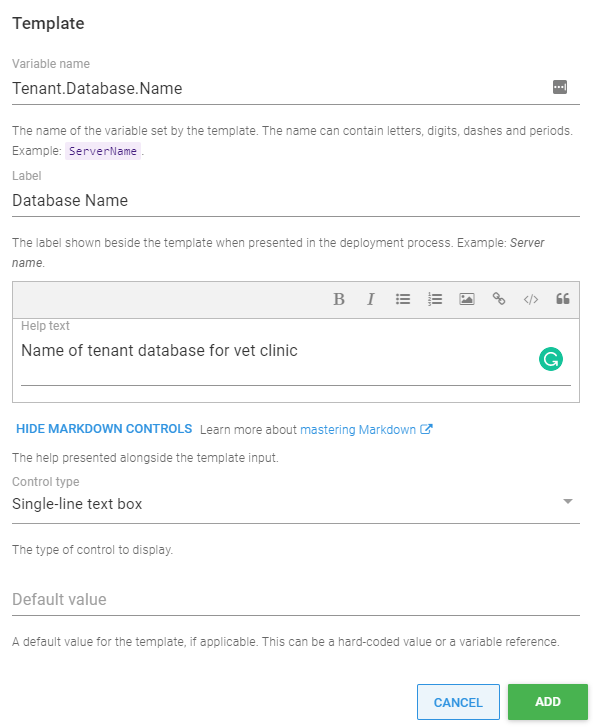Click into the Default value field
Screen dimensions: 593x727
[296, 599]
